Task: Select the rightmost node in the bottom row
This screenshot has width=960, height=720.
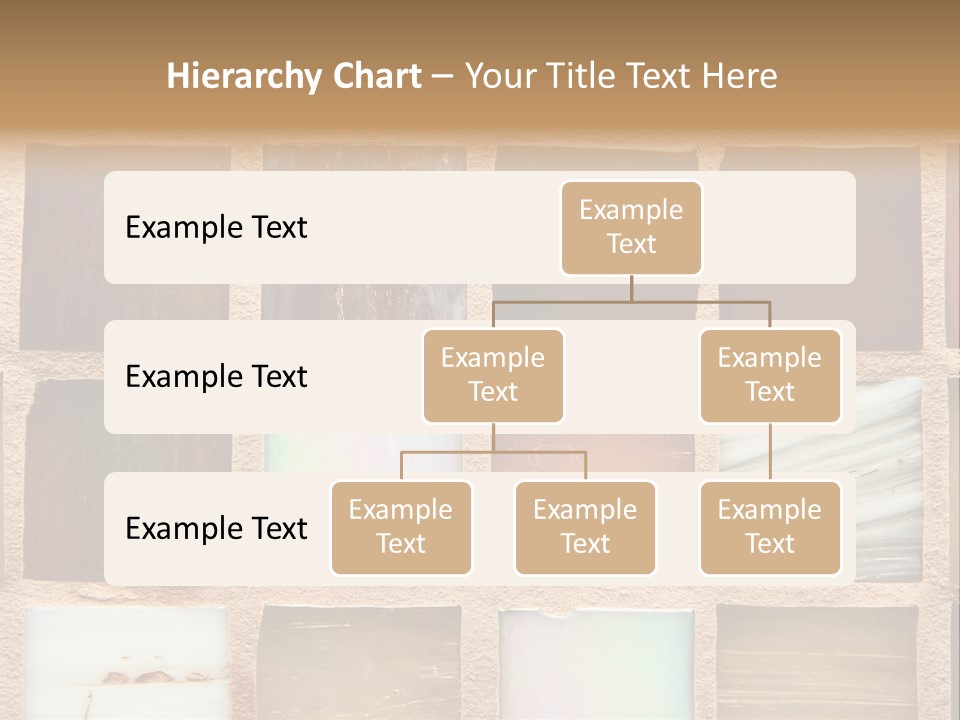Action: click(770, 528)
